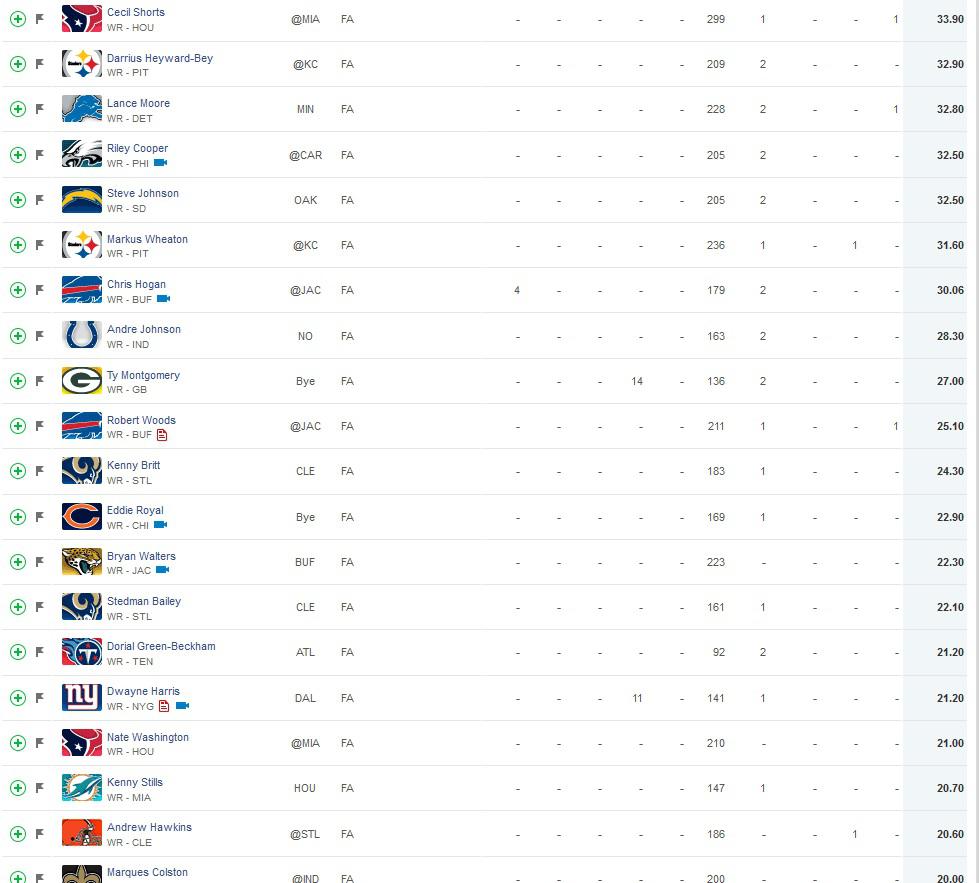Image resolution: width=979 pixels, height=883 pixels.
Task: Open Eddie Royal's video icon
Action: pyautogui.click(x=160, y=525)
